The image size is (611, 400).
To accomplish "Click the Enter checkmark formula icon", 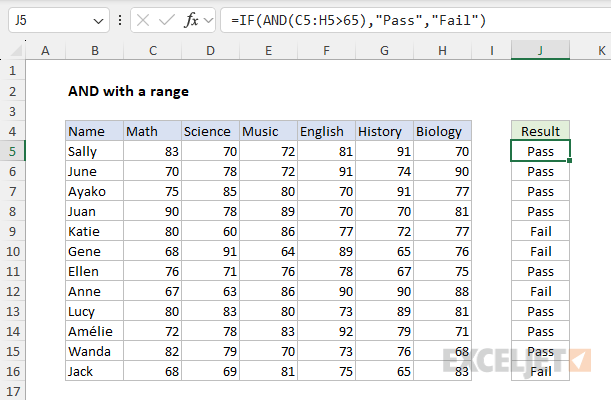I will pos(166,20).
